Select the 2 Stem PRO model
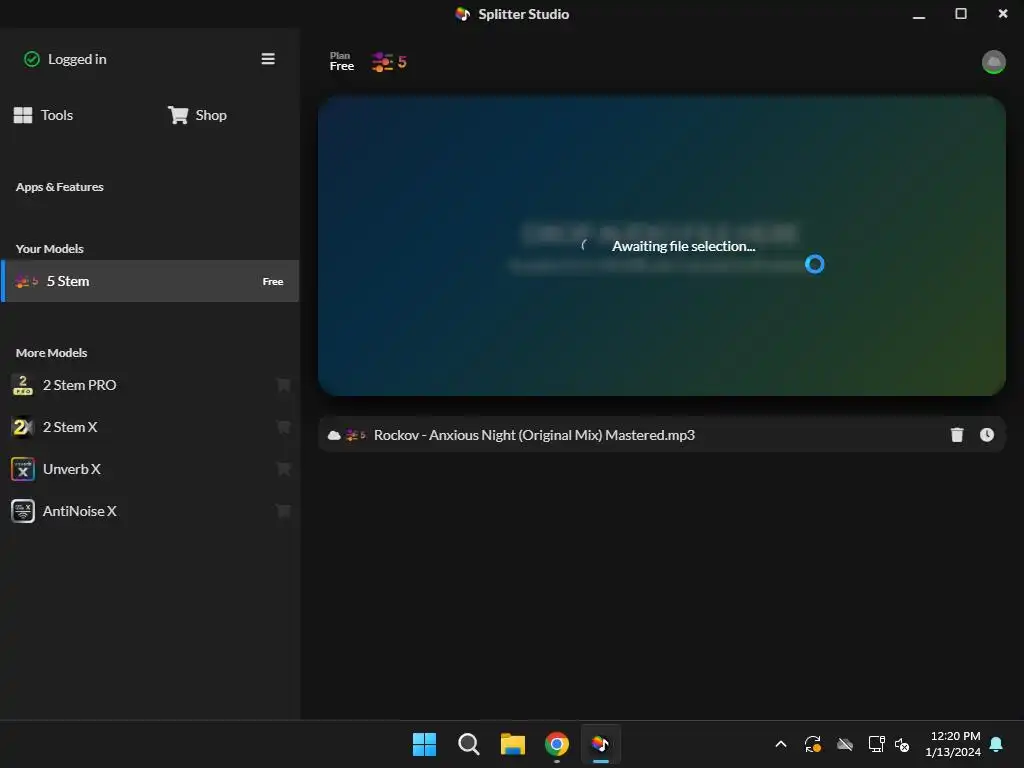 [150, 385]
